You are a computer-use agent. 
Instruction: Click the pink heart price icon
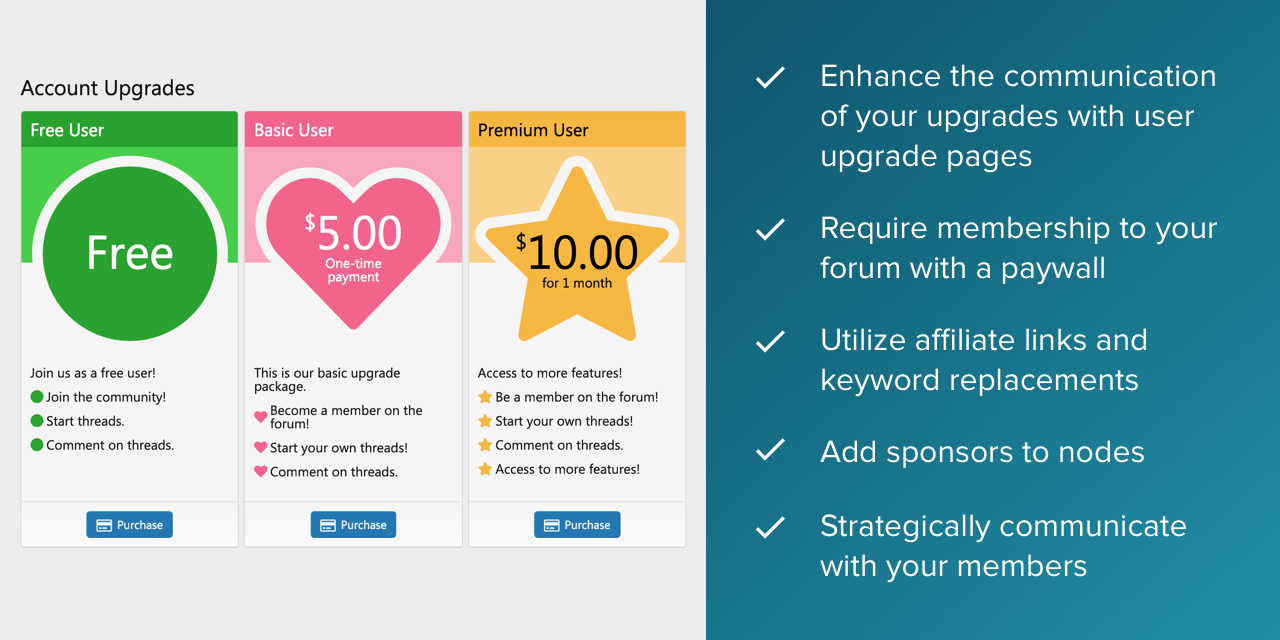353,247
